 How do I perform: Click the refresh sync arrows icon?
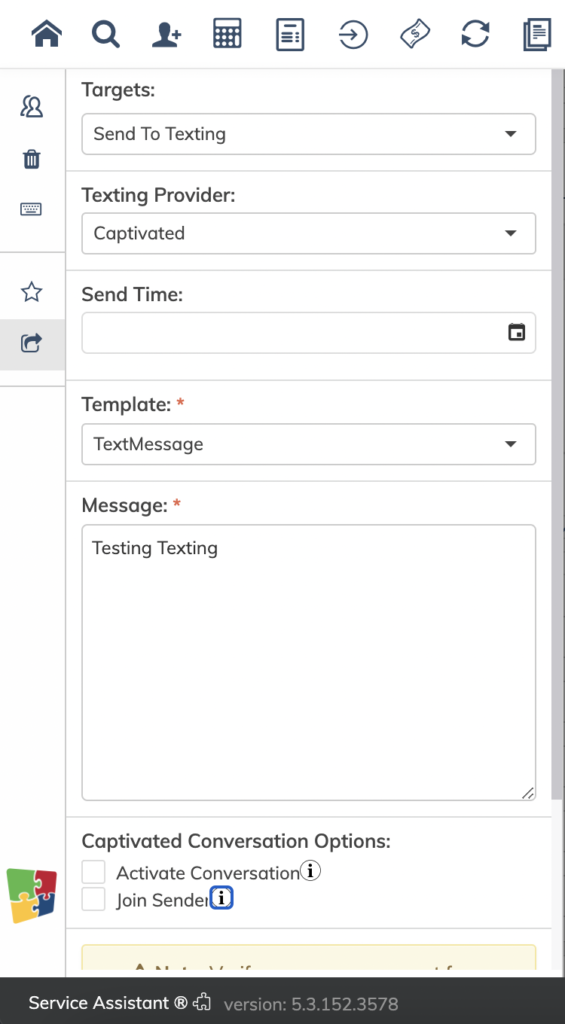coord(476,33)
